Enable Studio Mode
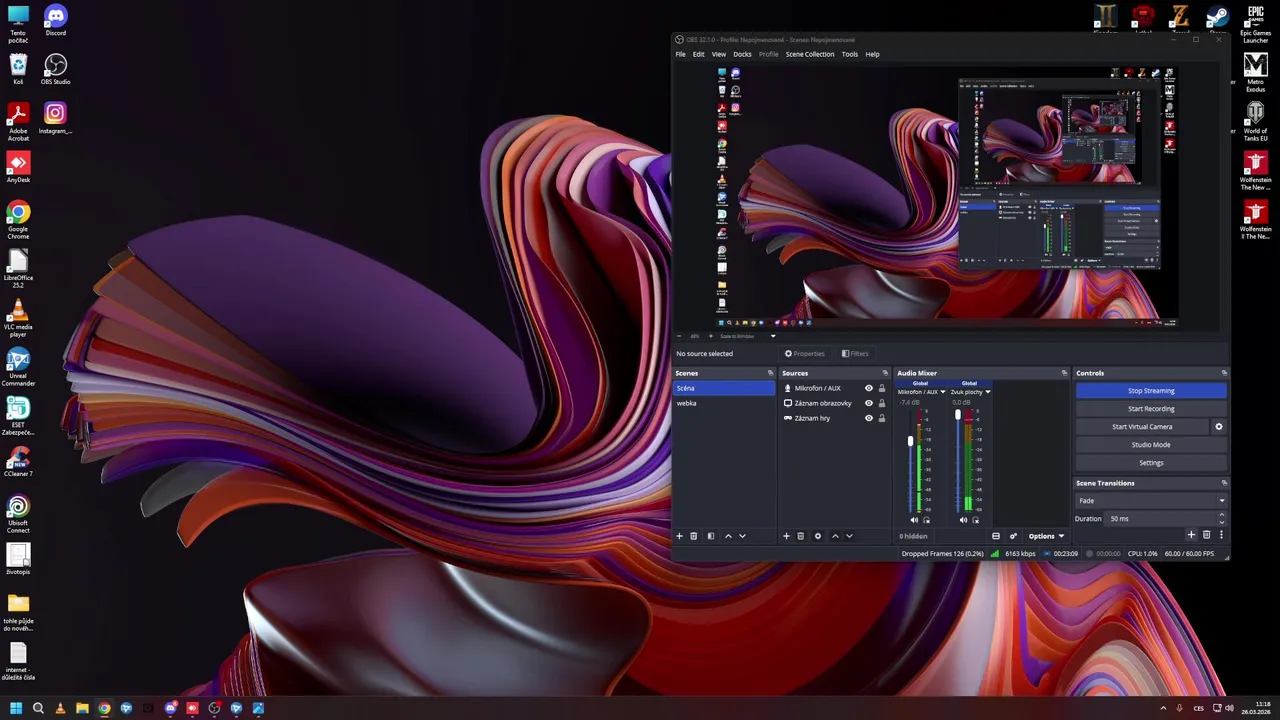 (x=1151, y=445)
